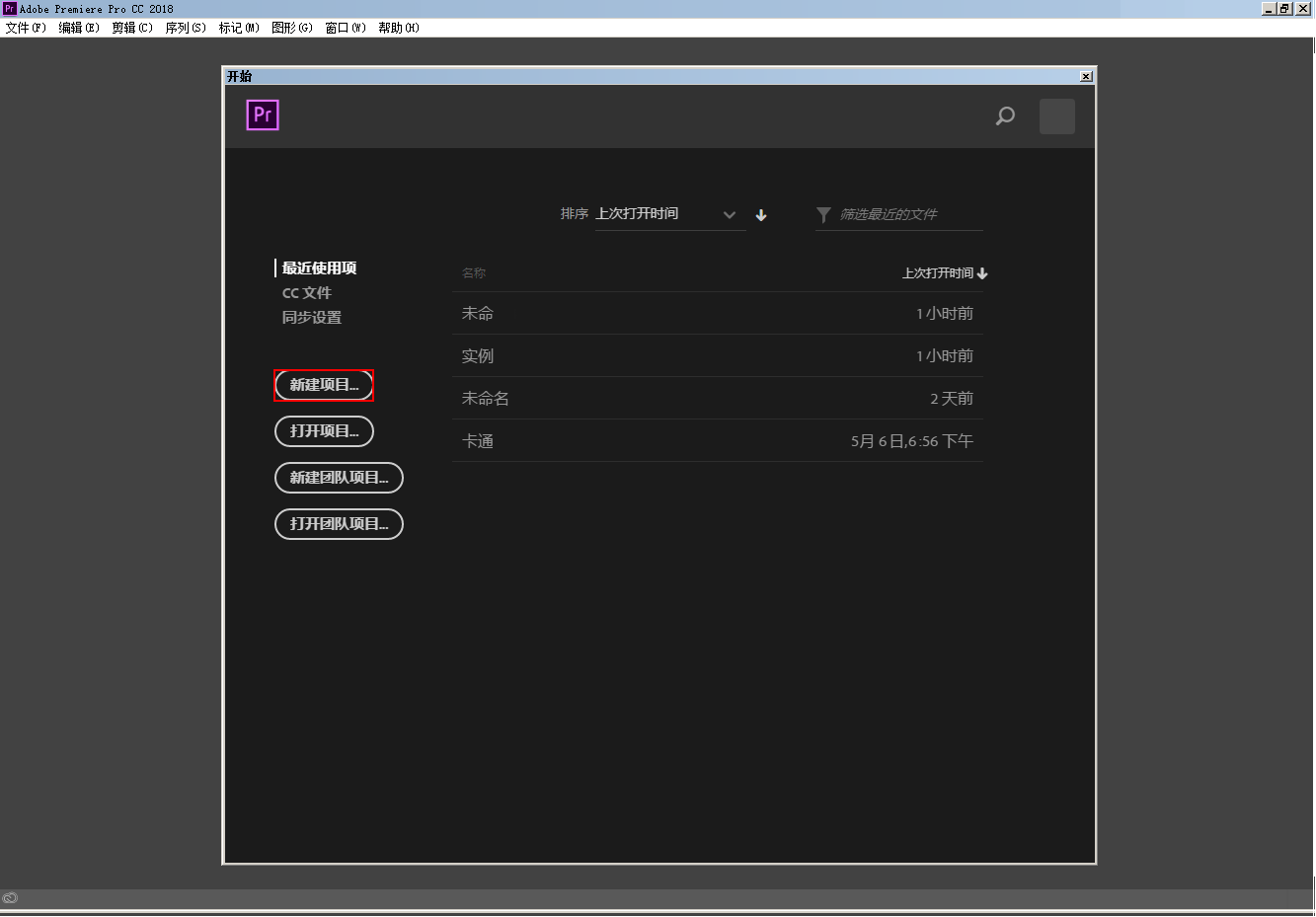The height and width of the screenshot is (917, 1316).
Task: Click the 名称 column header
Action: (x=474, y=273)
